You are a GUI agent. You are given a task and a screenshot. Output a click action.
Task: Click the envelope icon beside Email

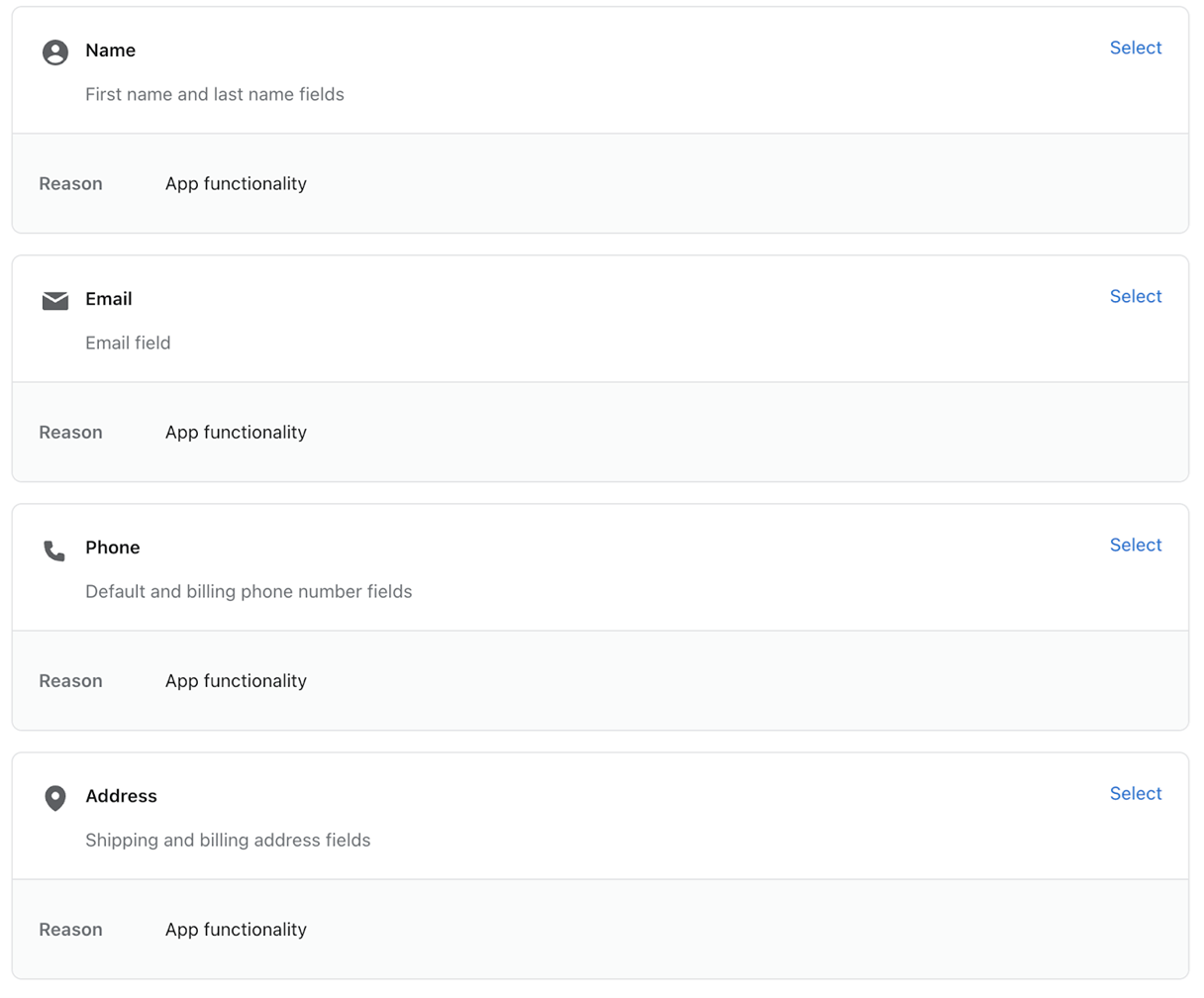(55, 301)
